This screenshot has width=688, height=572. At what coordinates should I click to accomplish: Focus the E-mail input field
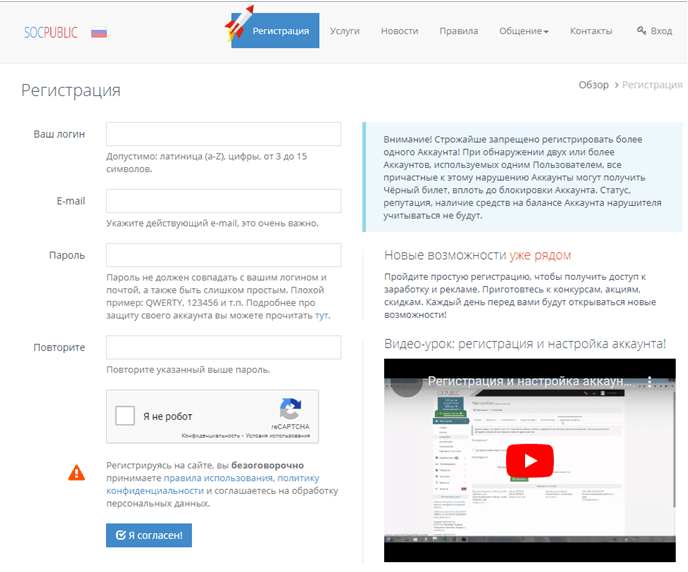[x=223, y=201]
